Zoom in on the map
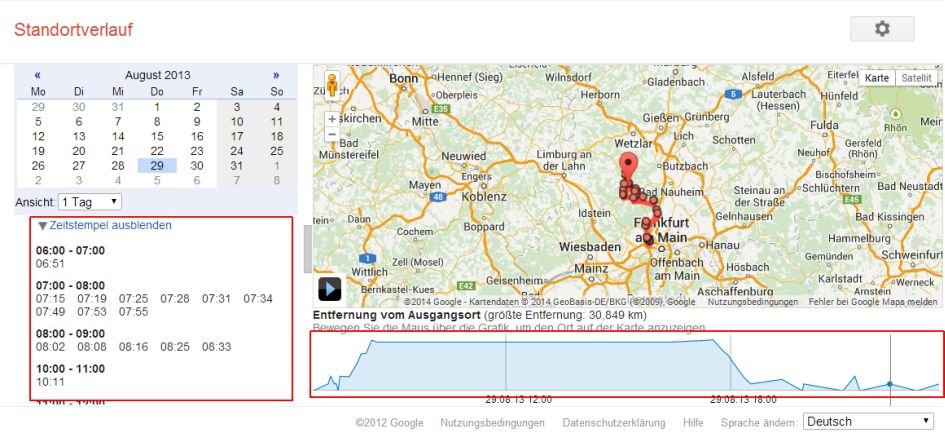This screenshot has width=945, height=433. pyautogui.click(x=332, y=119)
